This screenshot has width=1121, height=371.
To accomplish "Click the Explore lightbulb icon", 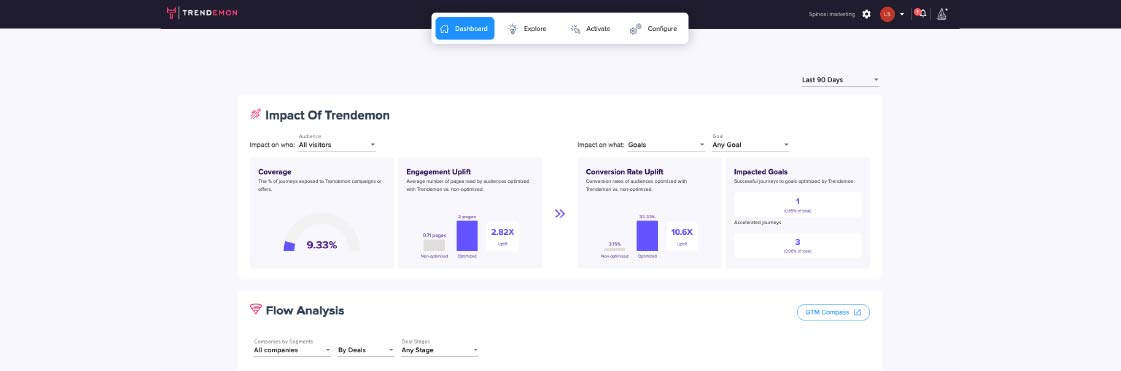I will coord(513,29).
